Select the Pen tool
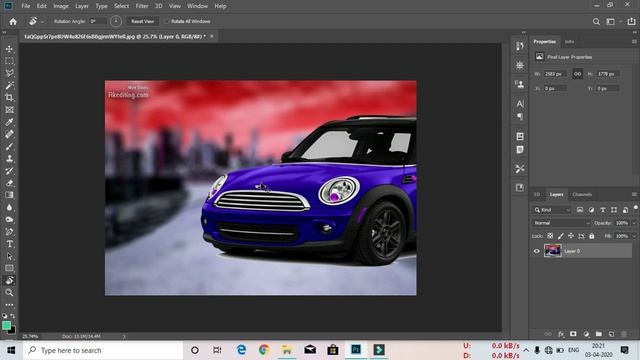The image size is (640, 360). [9, 232]
